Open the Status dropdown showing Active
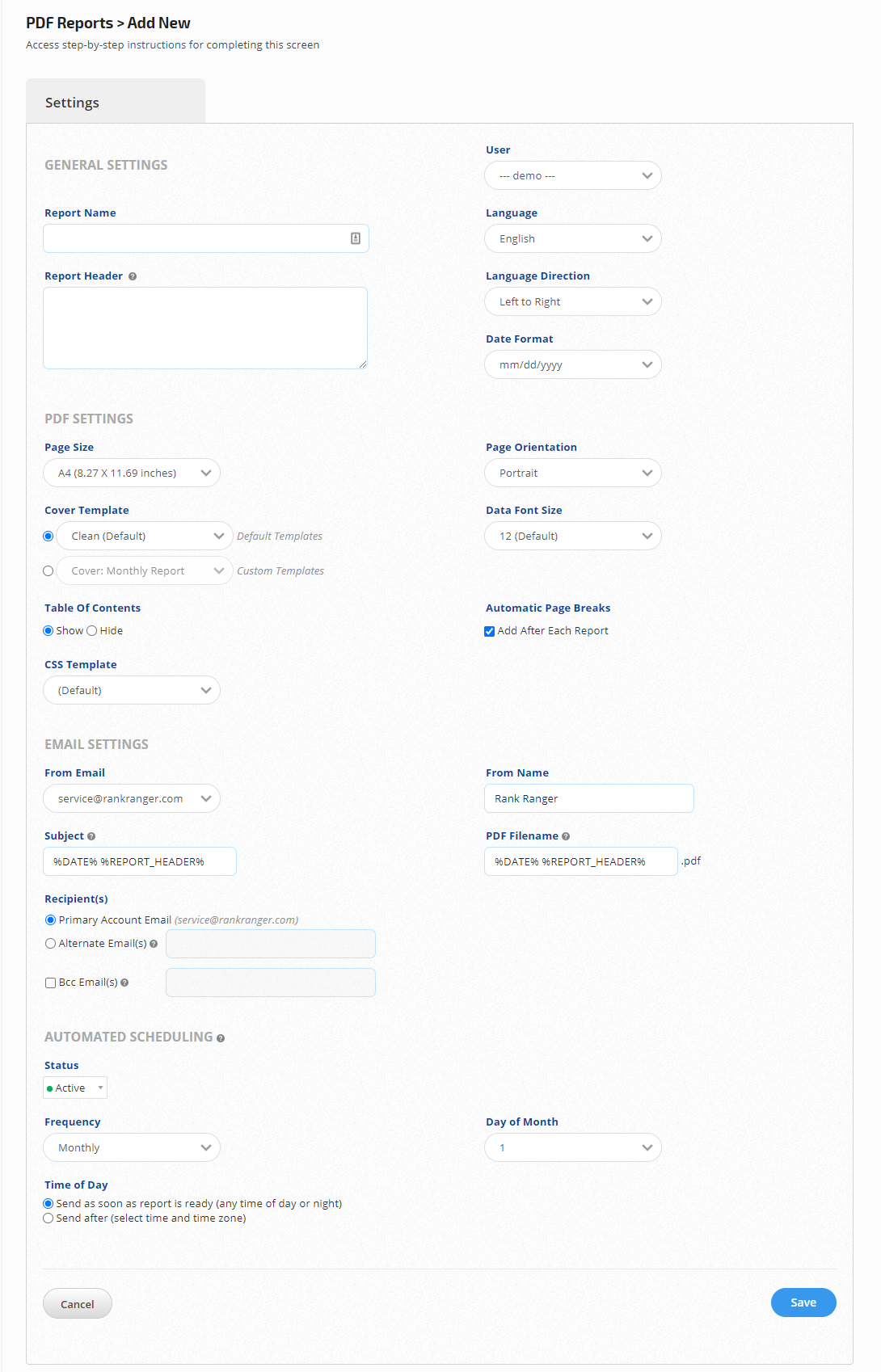 pyautogui.click(x=75, y=1088)
